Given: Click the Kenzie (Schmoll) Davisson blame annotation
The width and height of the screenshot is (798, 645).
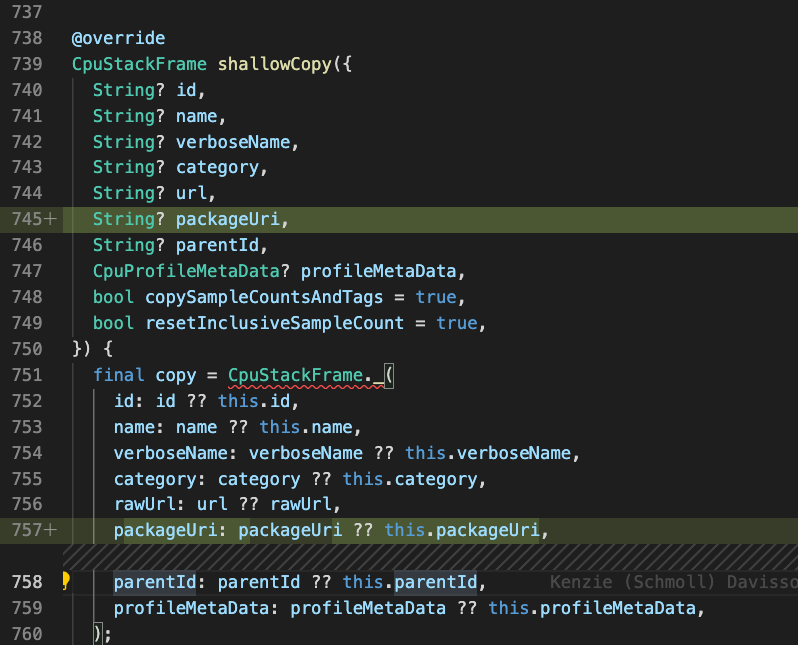Looking at the screenshot, I should (674, 582).
